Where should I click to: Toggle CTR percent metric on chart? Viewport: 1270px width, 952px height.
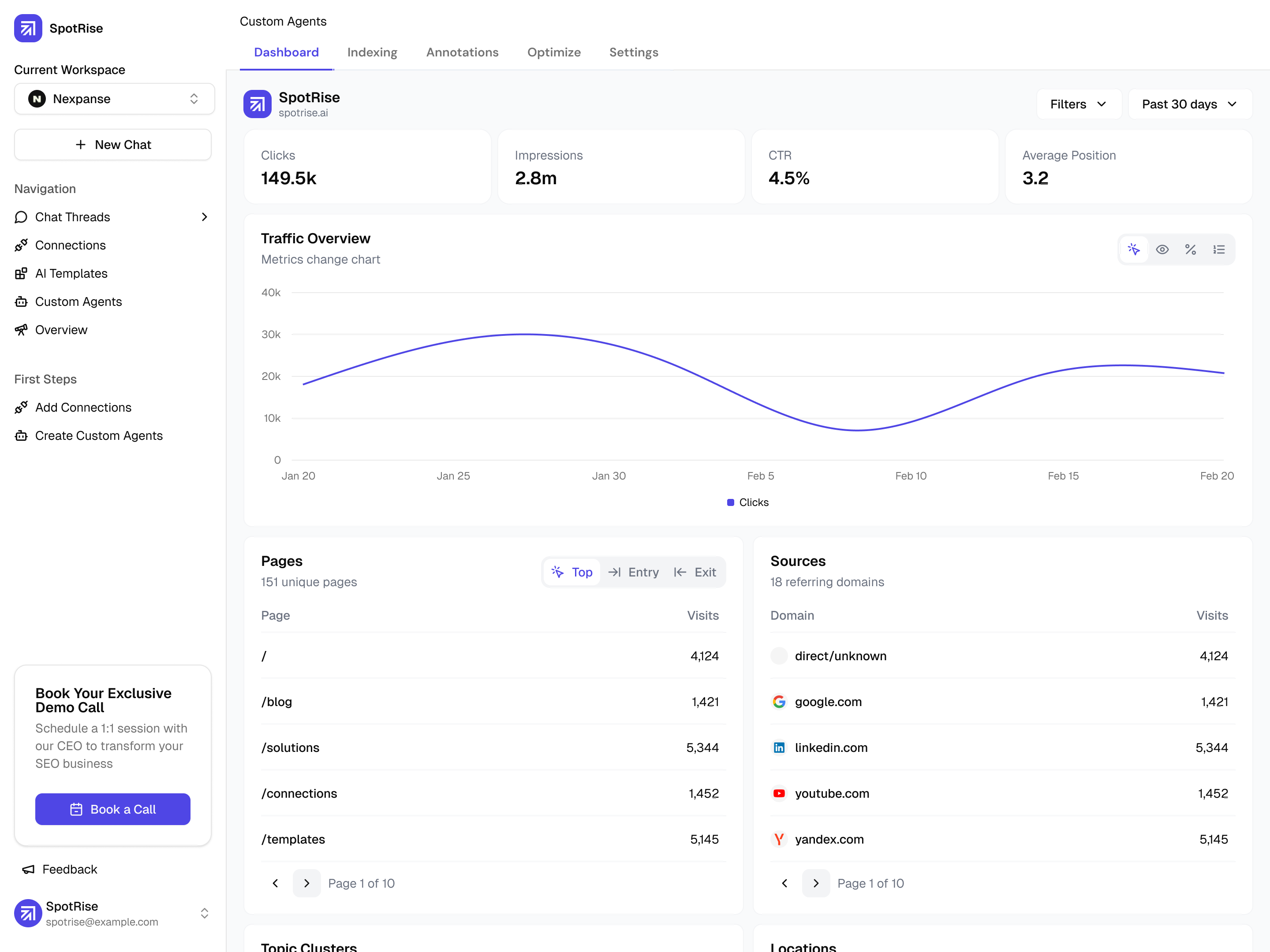coord(1190,249)
